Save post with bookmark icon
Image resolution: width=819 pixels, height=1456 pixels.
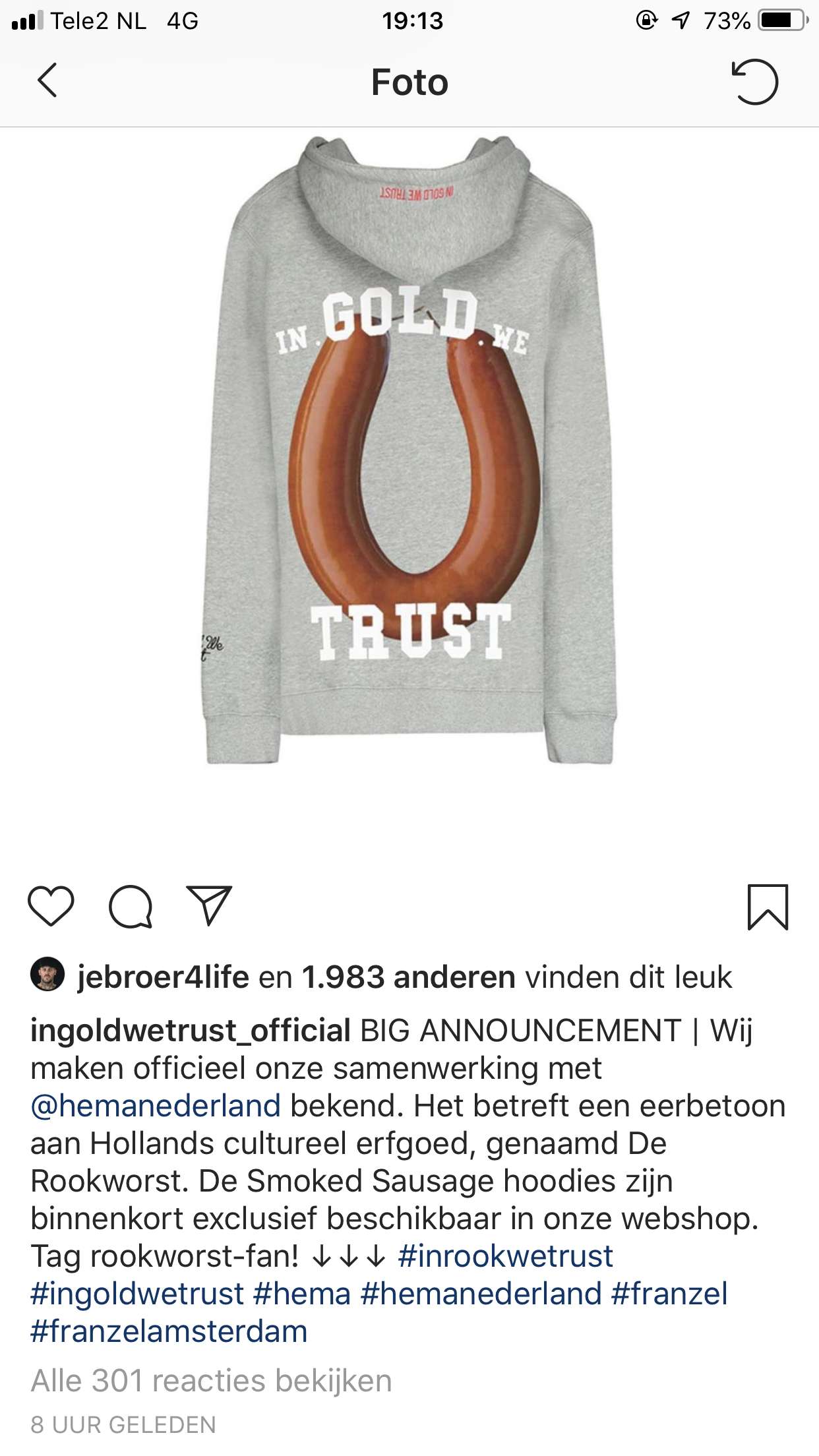[768, 907]
